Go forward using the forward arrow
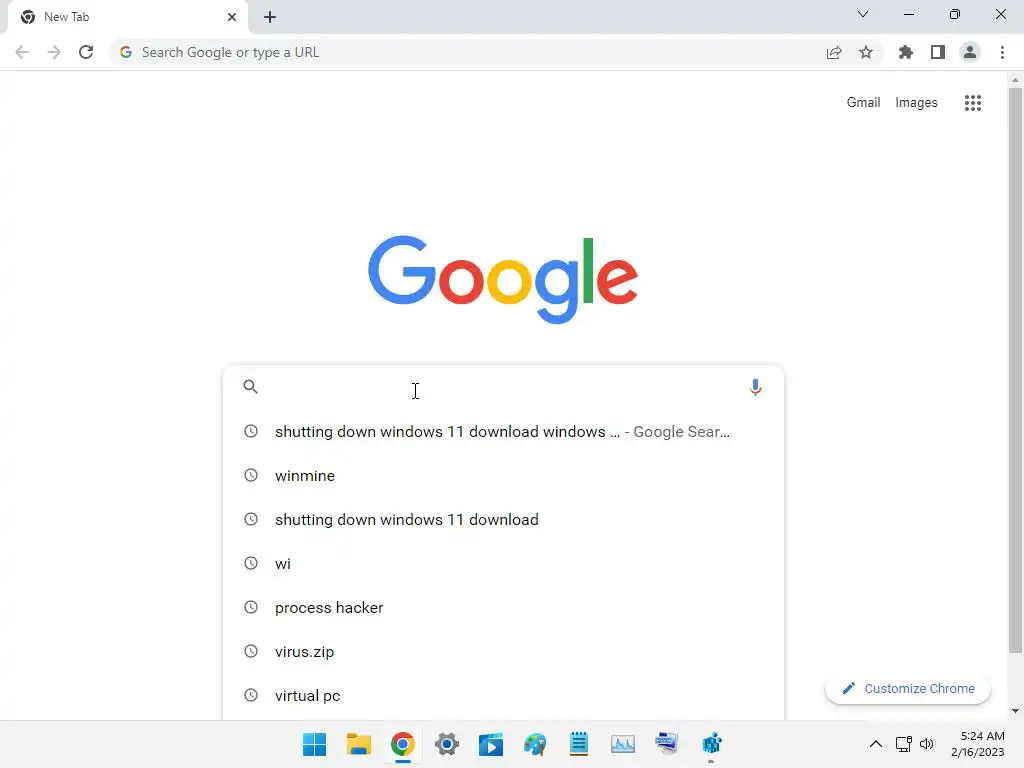1024x768 pixels. (x=54, y=52)
